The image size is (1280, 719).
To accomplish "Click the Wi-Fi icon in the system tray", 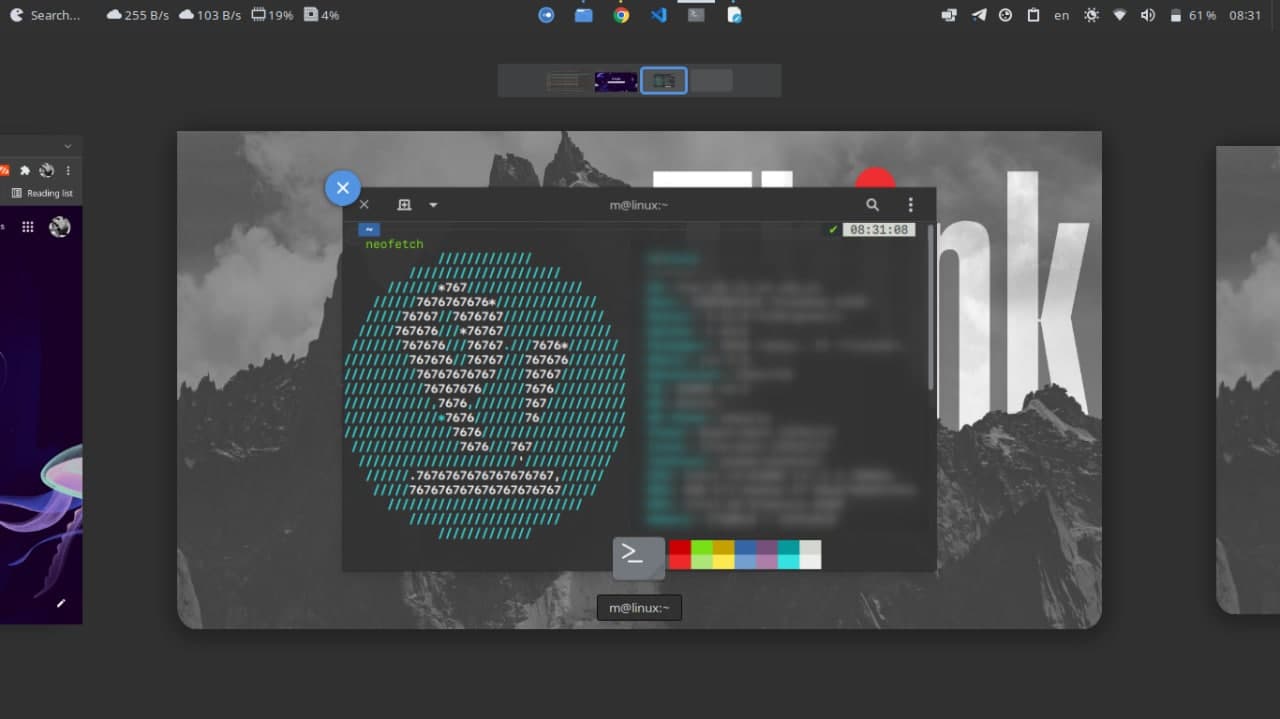I will coord(1119,15).
